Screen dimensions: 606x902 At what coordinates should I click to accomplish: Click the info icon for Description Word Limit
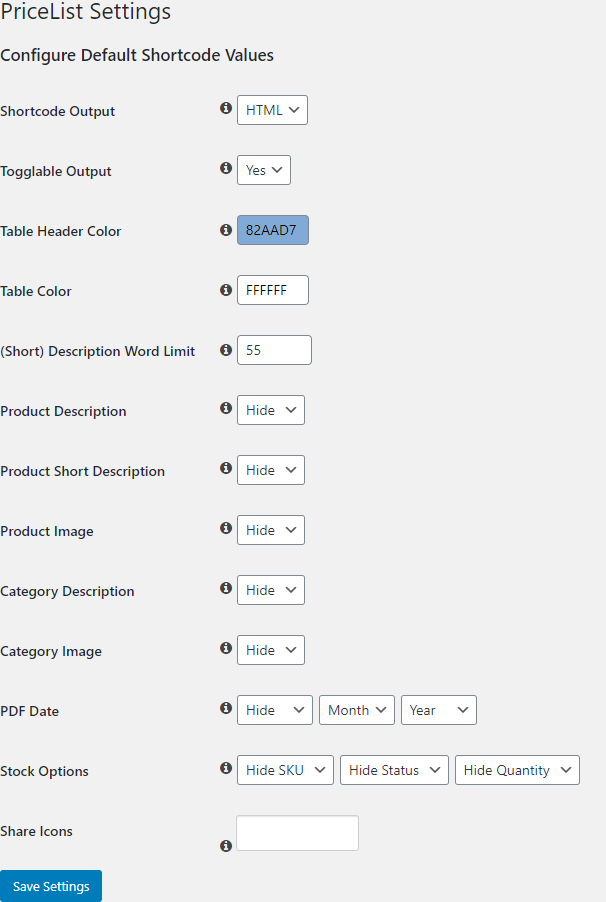pyautogui.click(x=226, y=349)
